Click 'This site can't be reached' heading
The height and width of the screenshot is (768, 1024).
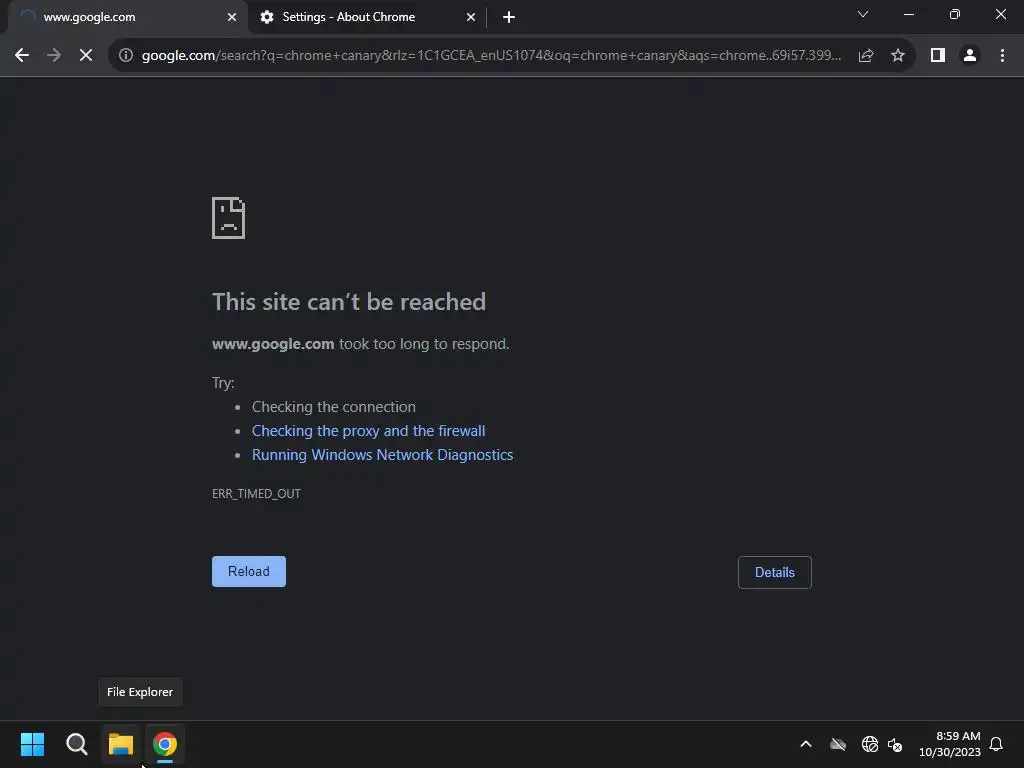(349, 302)
